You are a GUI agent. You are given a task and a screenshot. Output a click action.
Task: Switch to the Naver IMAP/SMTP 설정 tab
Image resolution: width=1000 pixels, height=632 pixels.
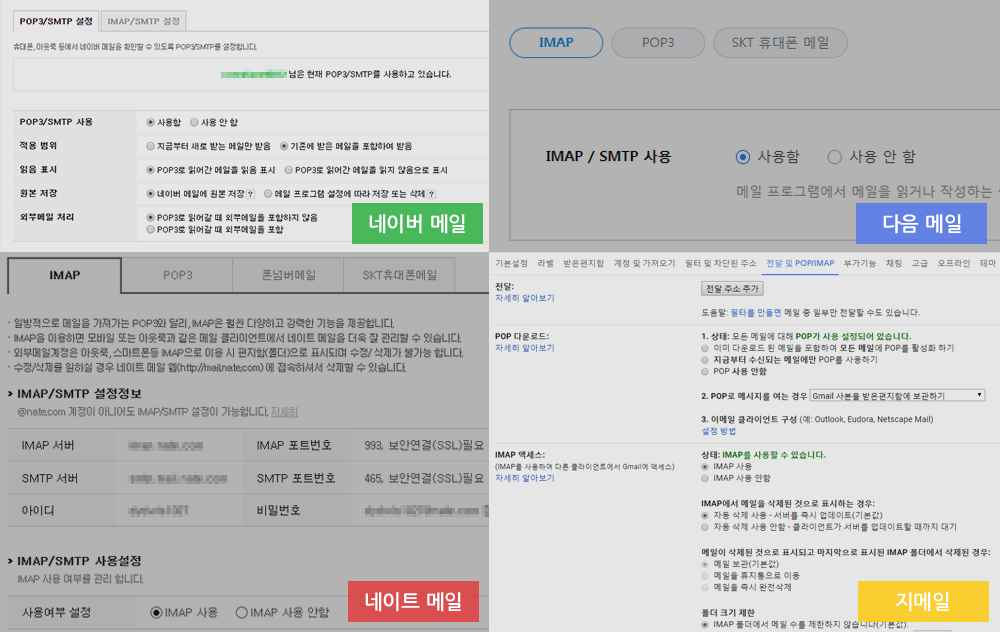(143, 21)
